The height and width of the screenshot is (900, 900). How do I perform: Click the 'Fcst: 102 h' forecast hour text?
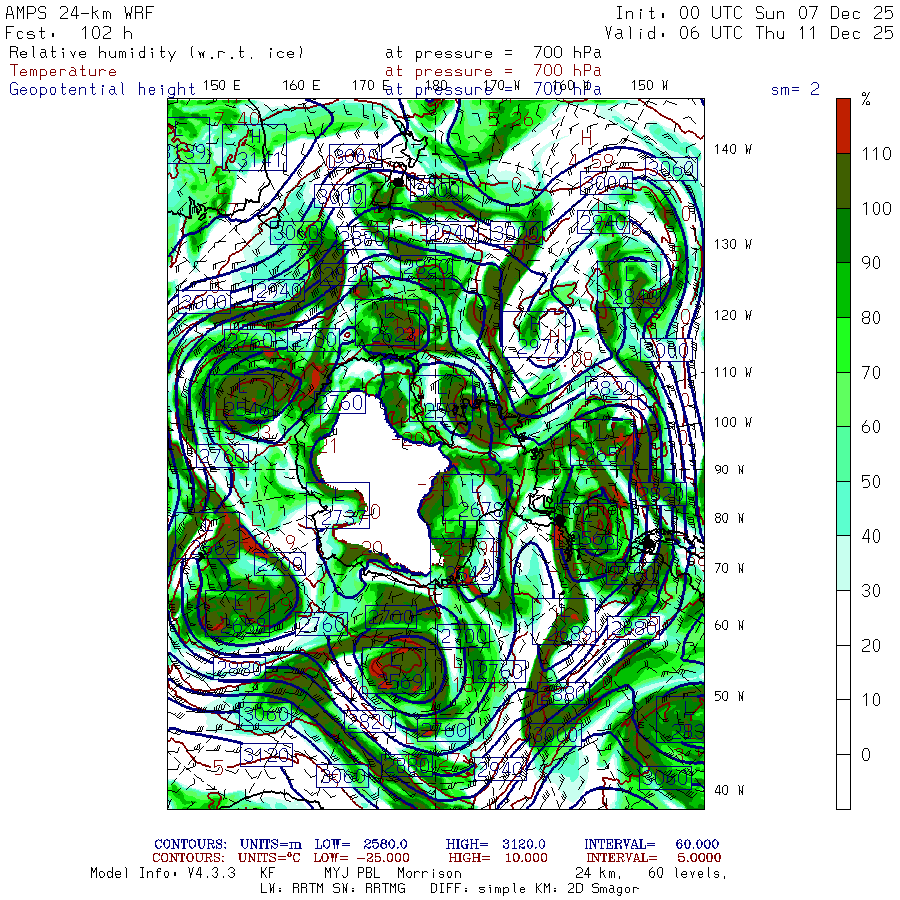point(68,33)
